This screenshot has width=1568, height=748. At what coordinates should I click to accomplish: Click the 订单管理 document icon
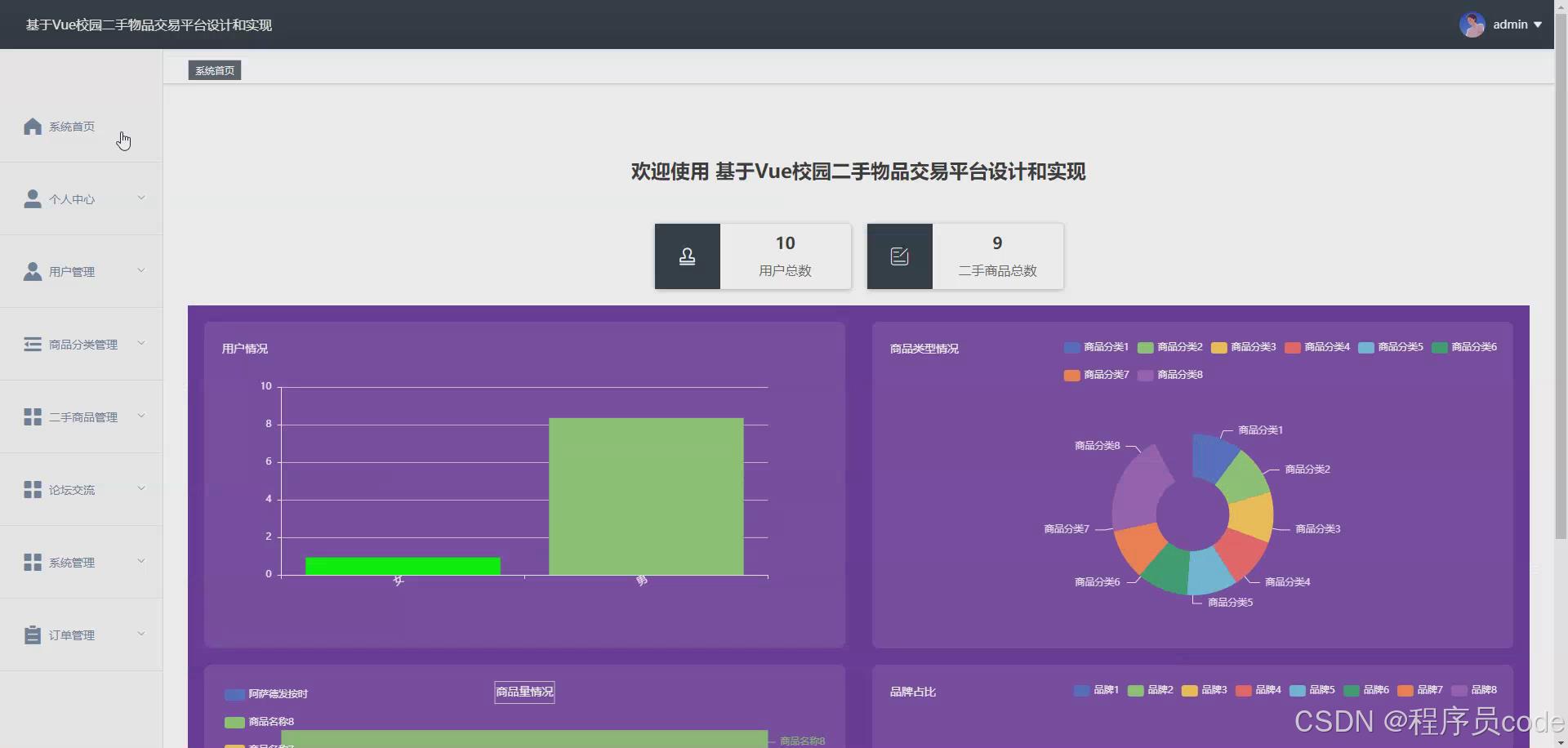(32, 634)
